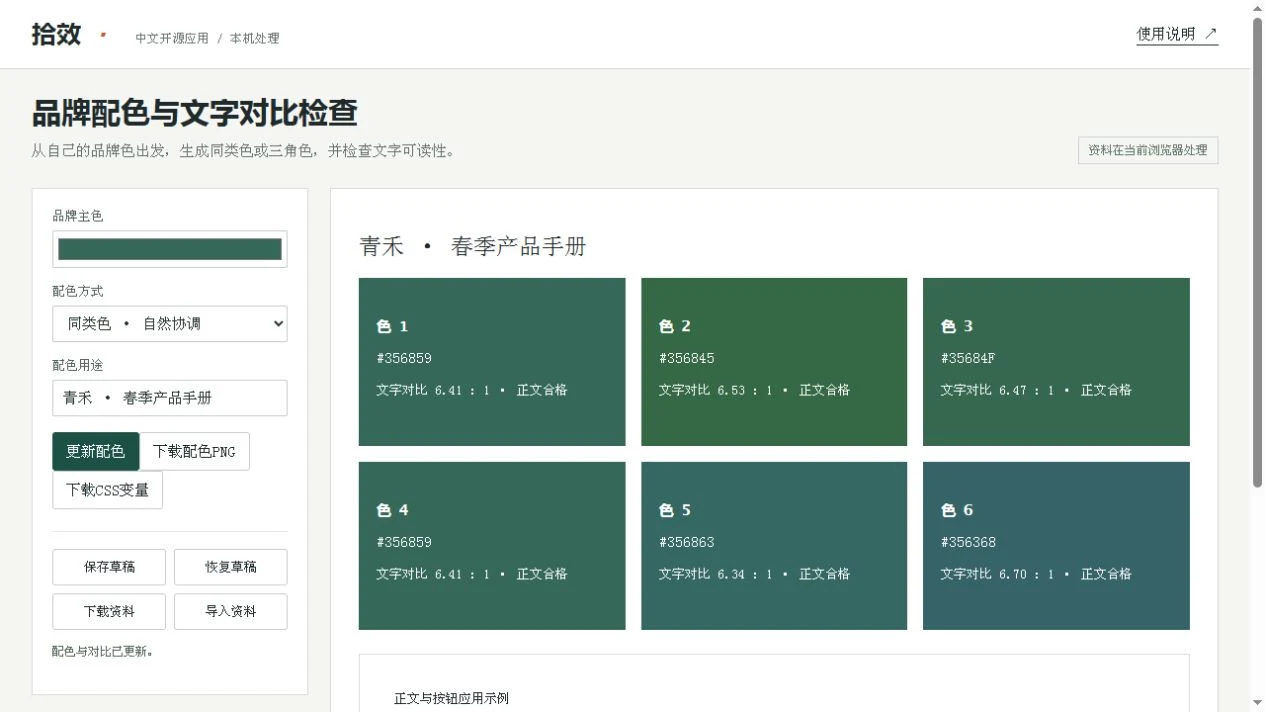Image resolution: width=1265 pixels, height=712 pixels.
Task: Open the 配色方式 dropdown
Action: (x=170, y=324)
